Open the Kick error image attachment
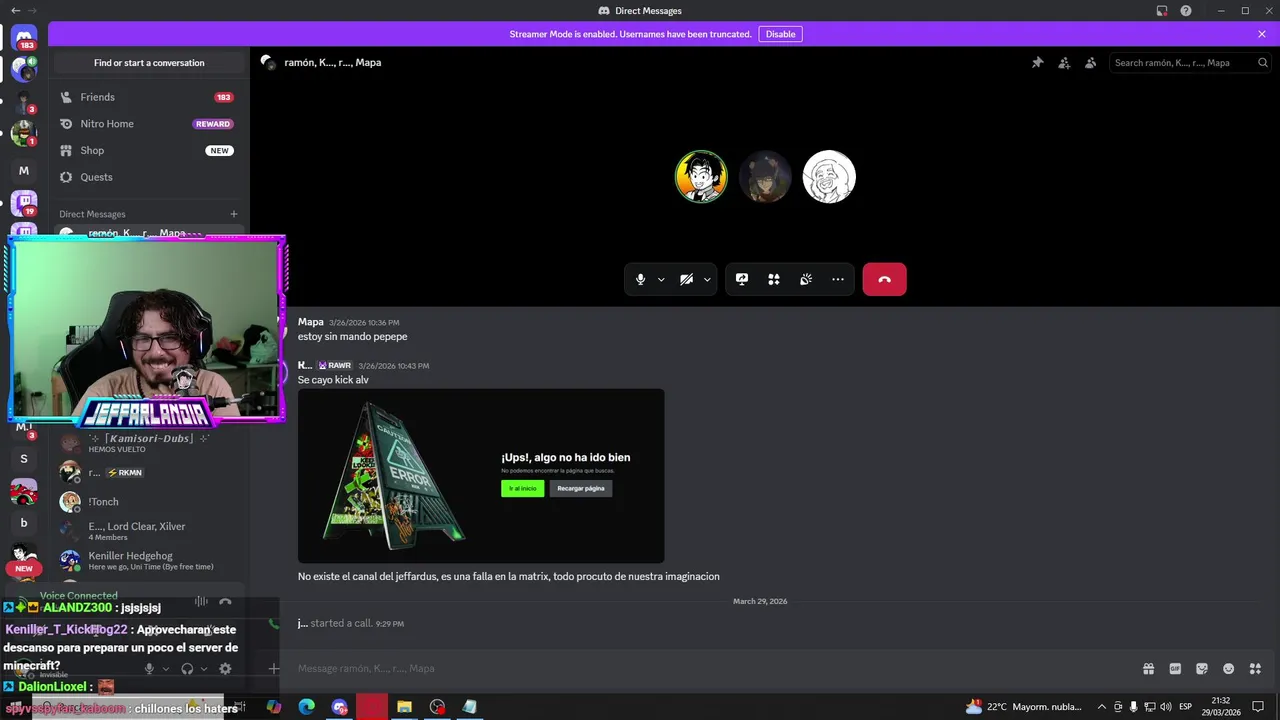 click(x=481, y=476)
